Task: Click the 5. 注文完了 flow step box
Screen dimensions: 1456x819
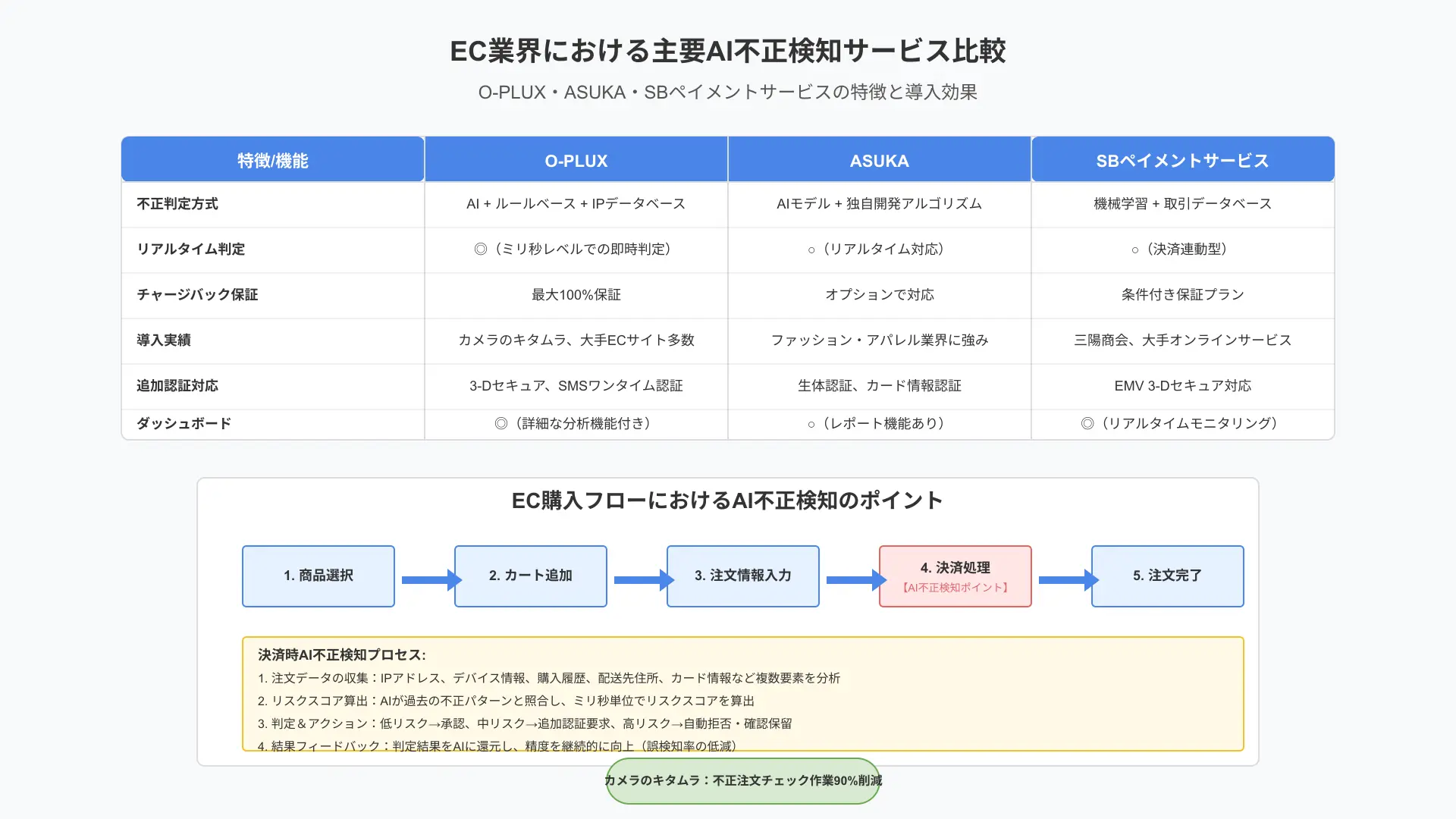Action: [x=1168, y=576]
